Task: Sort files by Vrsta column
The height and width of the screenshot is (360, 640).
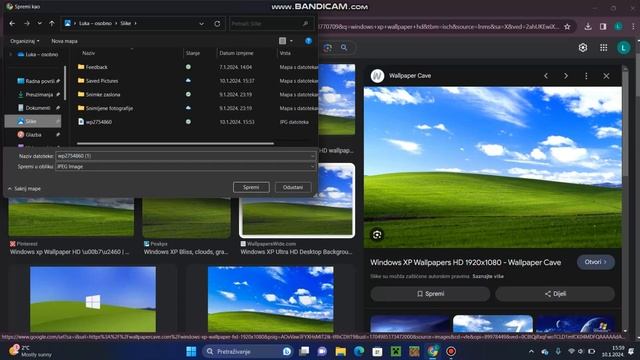Action: (285, 53)
